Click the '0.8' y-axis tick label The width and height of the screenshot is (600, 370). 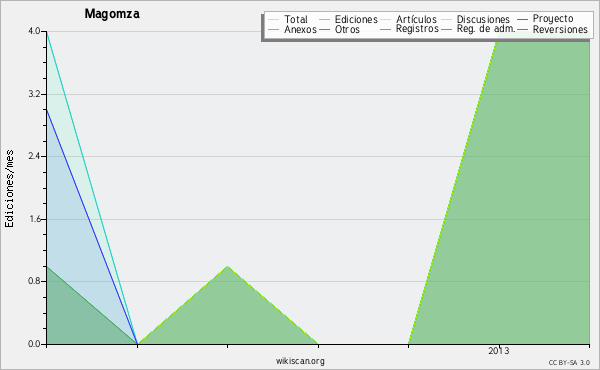(x=34, y=281)
